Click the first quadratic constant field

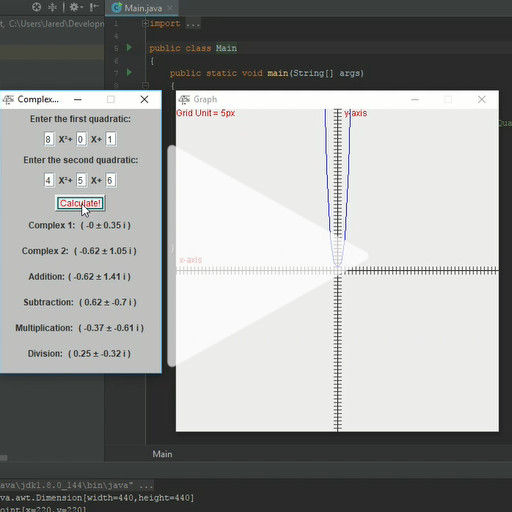pos(110,139)
